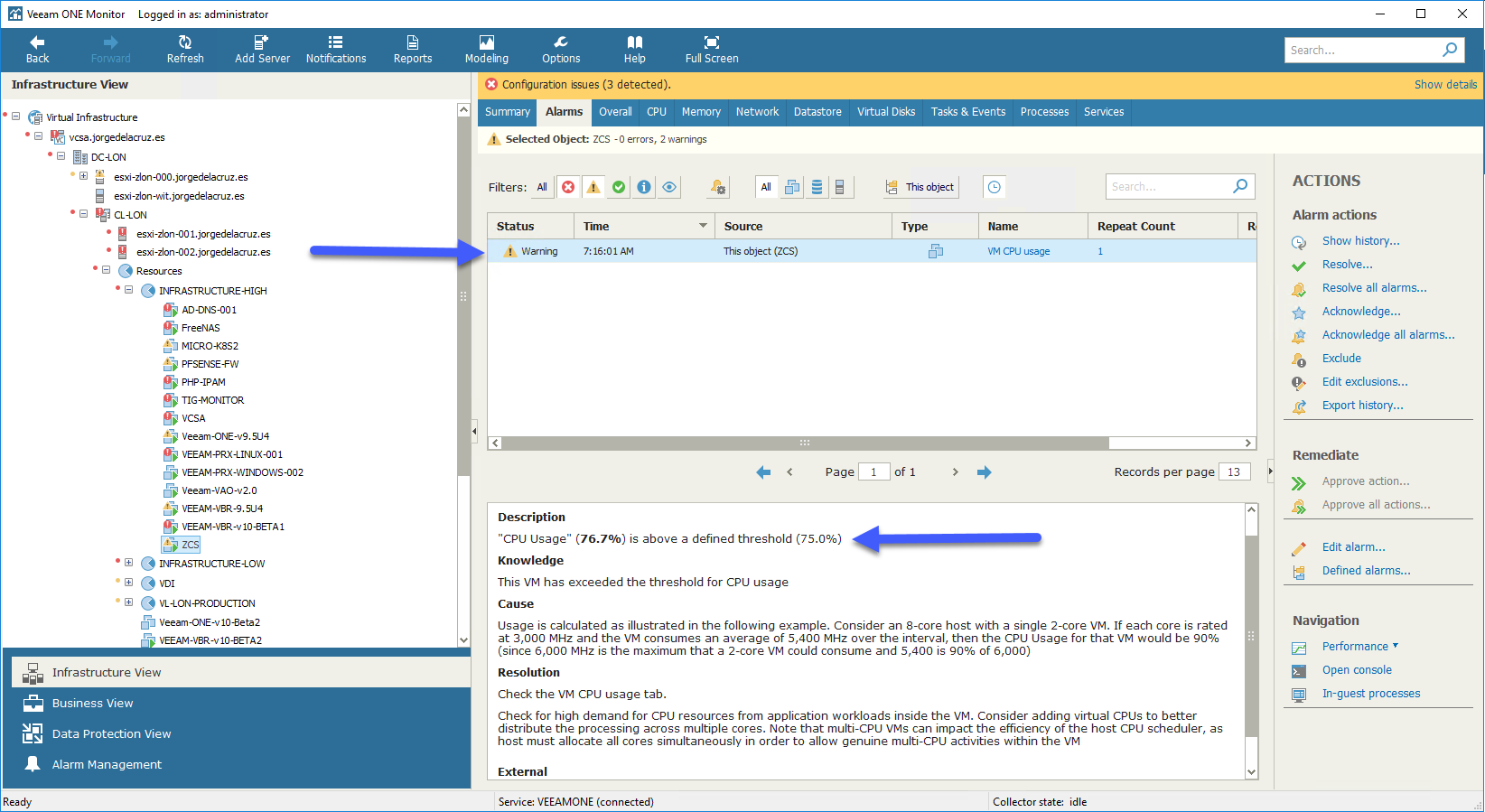Expand the Vl-LON-PRODUCTION resource pool

tap(128, 602)
